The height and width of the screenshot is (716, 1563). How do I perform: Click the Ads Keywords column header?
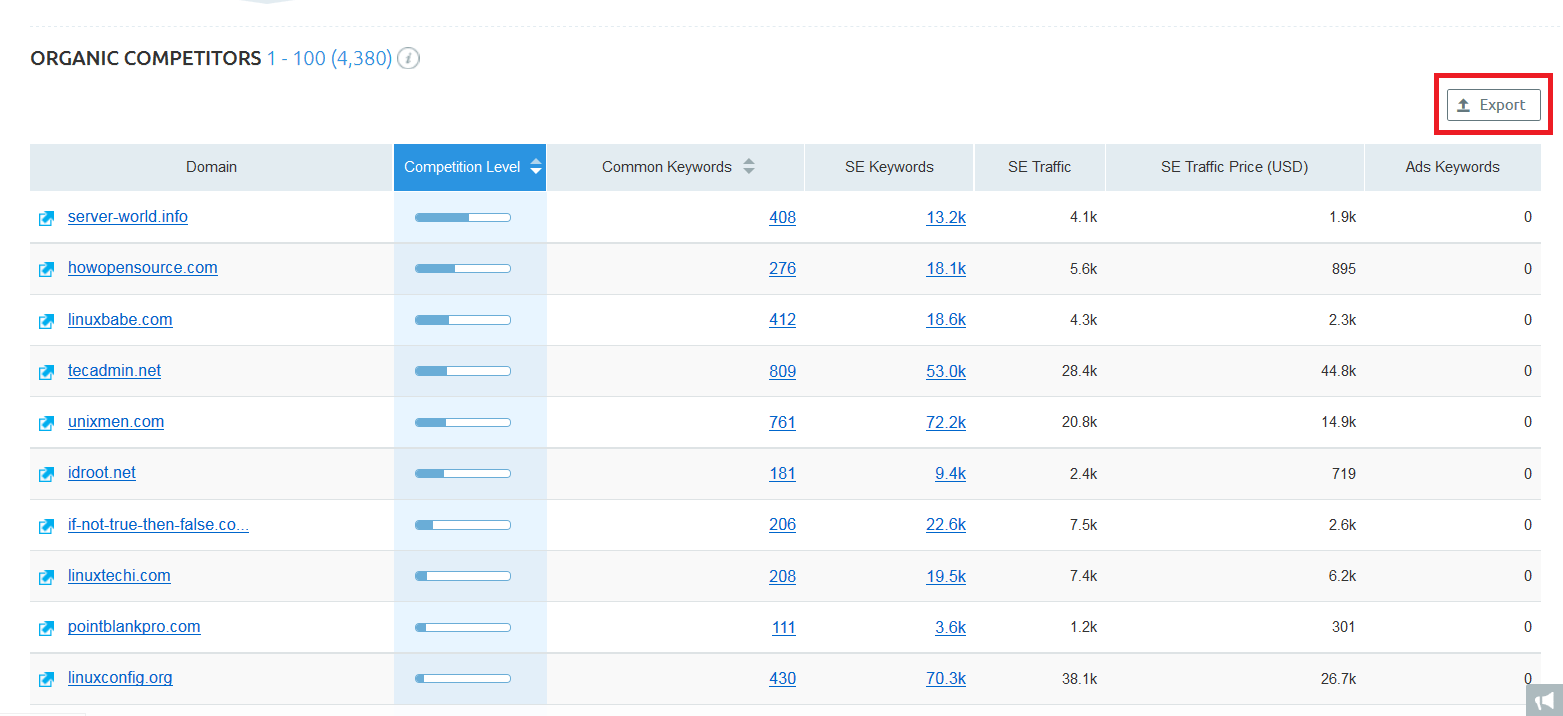pyautogui.click(x=1452, y=167)
